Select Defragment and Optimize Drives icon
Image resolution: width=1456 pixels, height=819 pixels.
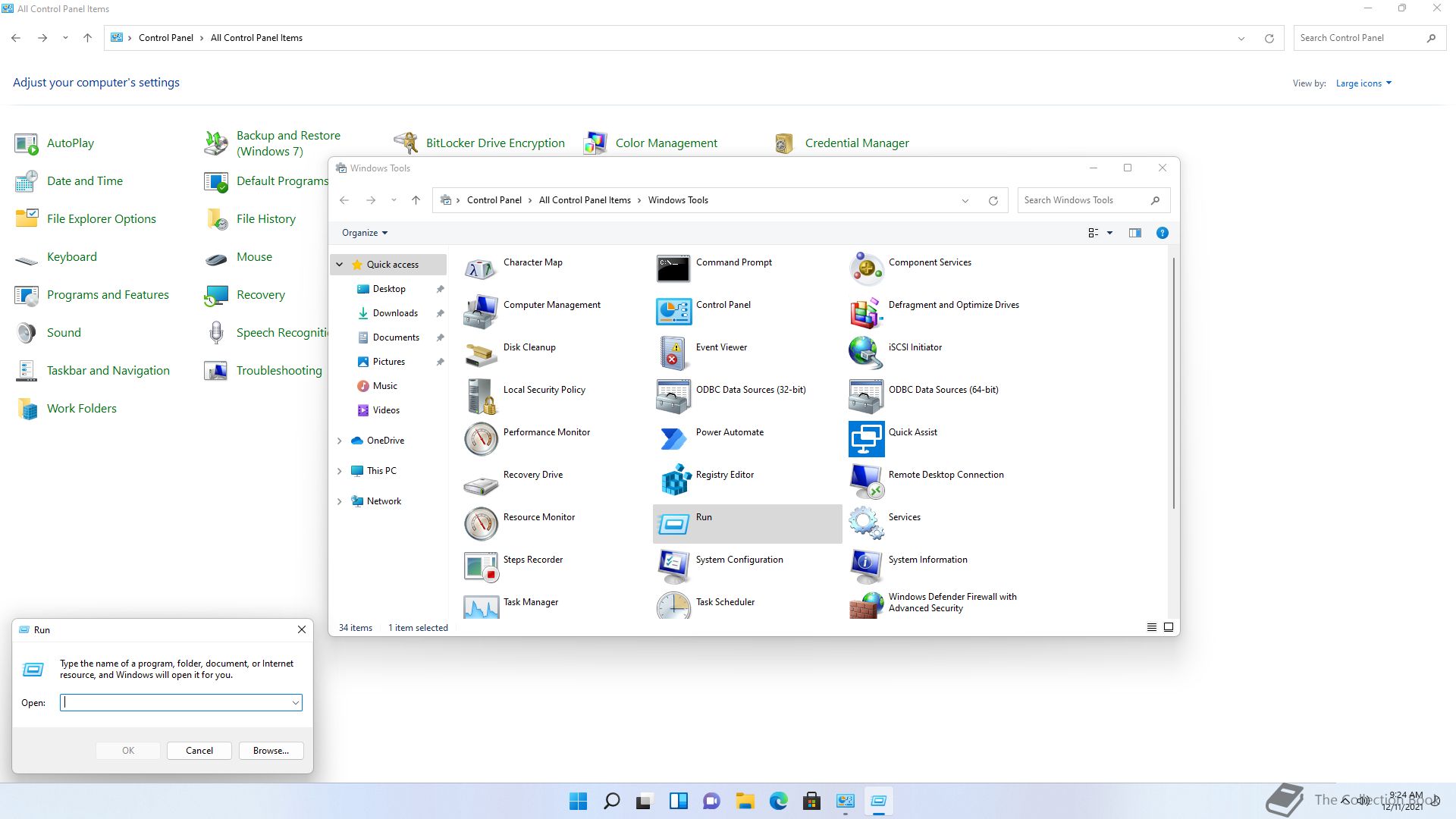(866, 311)
